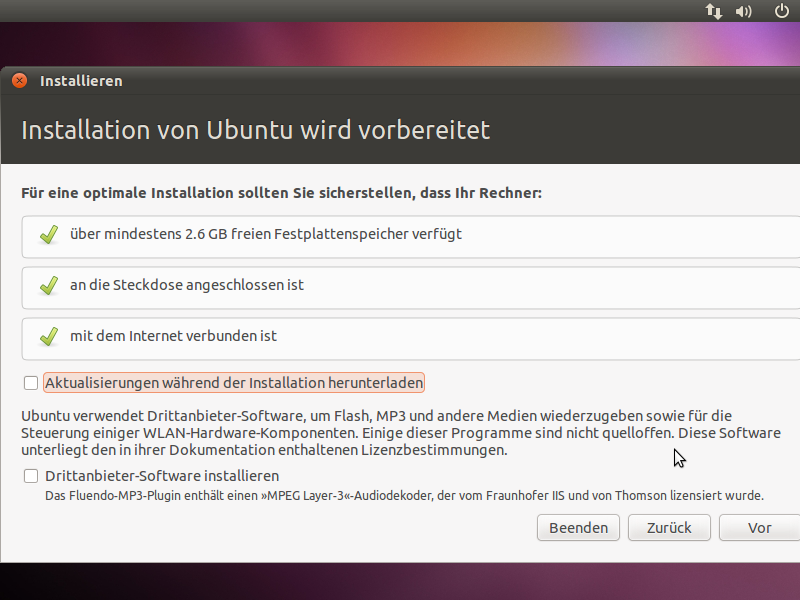Open the sound volume indicator
Image resolution: width=800 pixels, height=600 pixels.
tap(743, 11)
